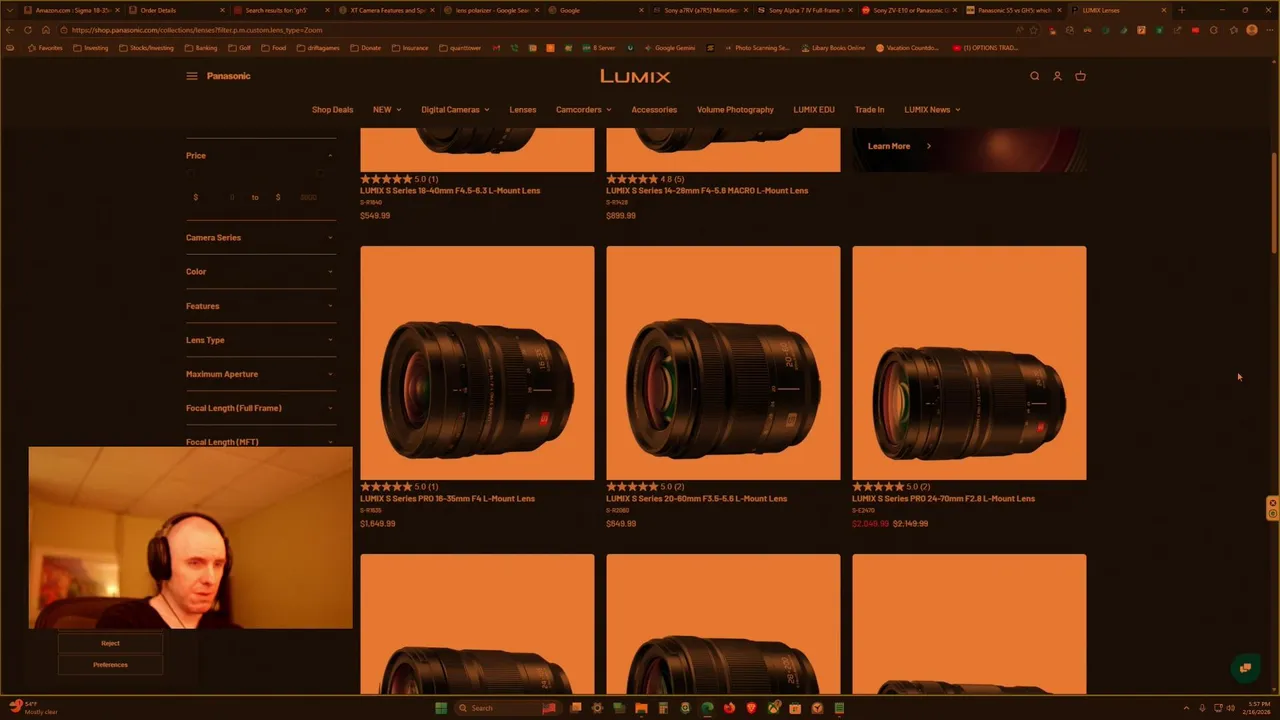Show hidden system tray icons chevron
The width and height of the screenshot is (1280, 720).
point(1187,708)
